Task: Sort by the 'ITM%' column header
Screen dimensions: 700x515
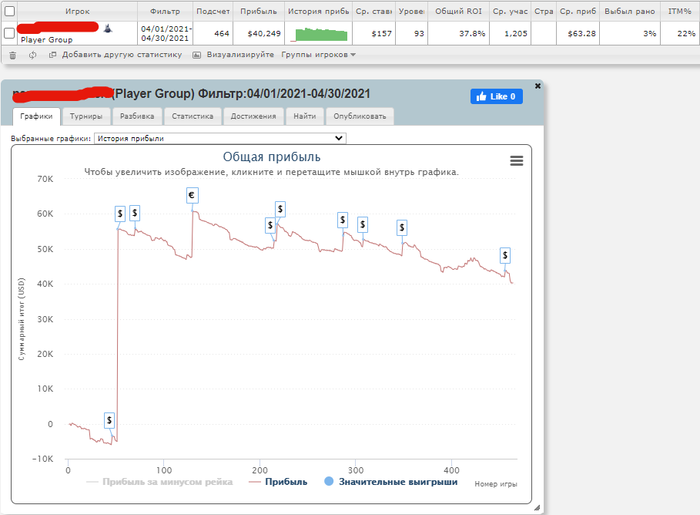Action: 679,11
